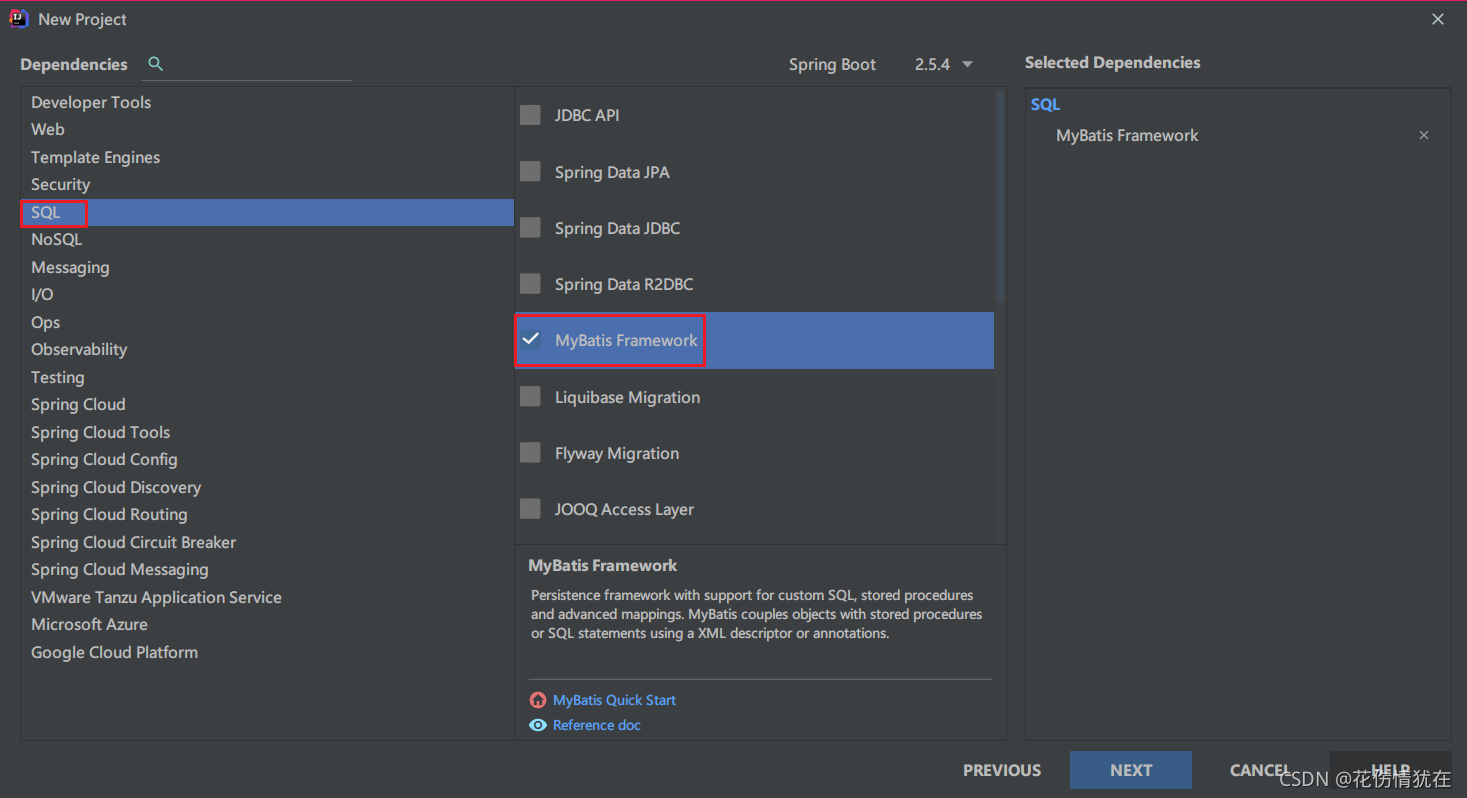Viewport: 1467px width, 798px height.
Task: Remove MyBatis Framework from selected dependencies
Action: click(1424, 135)
